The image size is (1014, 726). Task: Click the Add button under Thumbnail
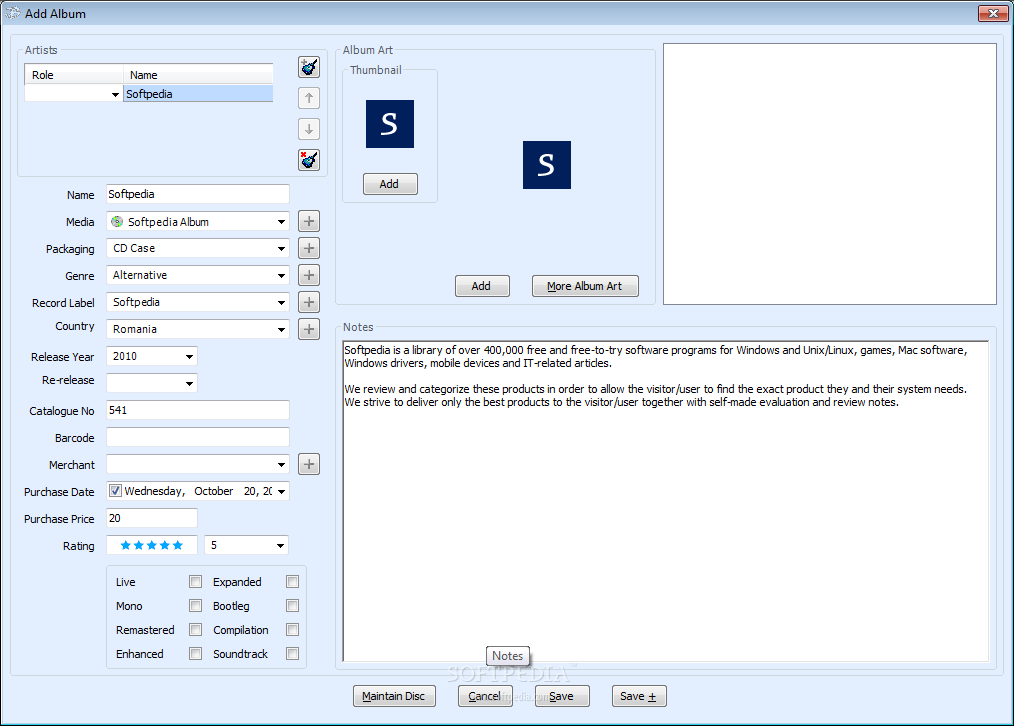pyautogui.click(x=390, y=184)
